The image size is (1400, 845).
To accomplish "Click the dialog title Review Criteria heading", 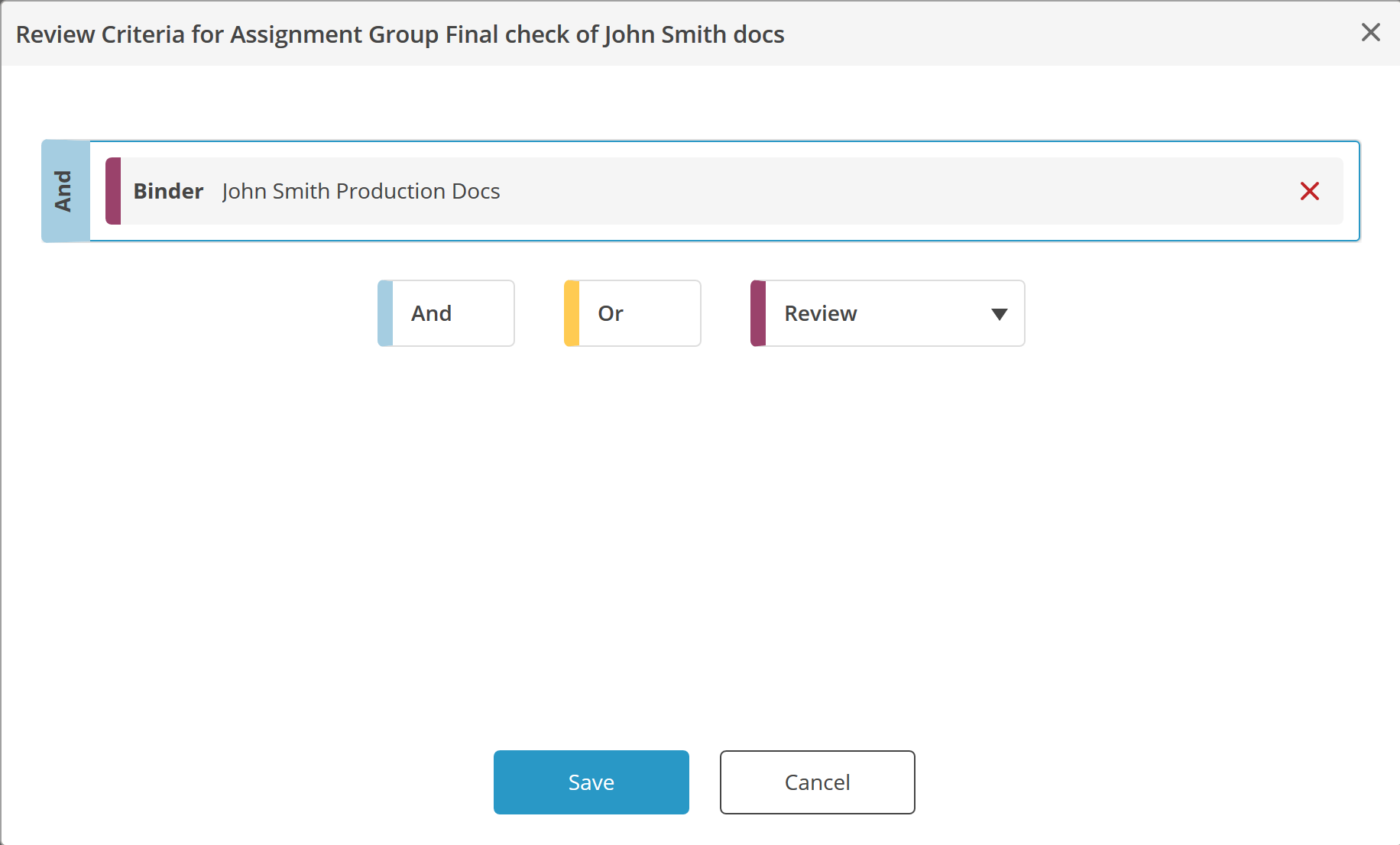I will [401, 34].
